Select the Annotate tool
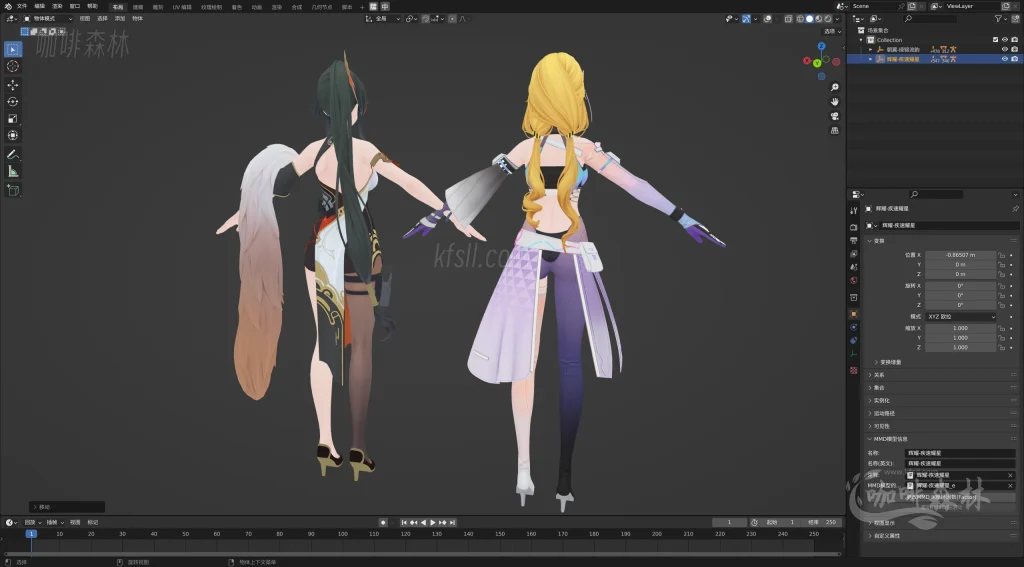Image resolution: width=1024 pixels, height=567 pixels. 12,154
